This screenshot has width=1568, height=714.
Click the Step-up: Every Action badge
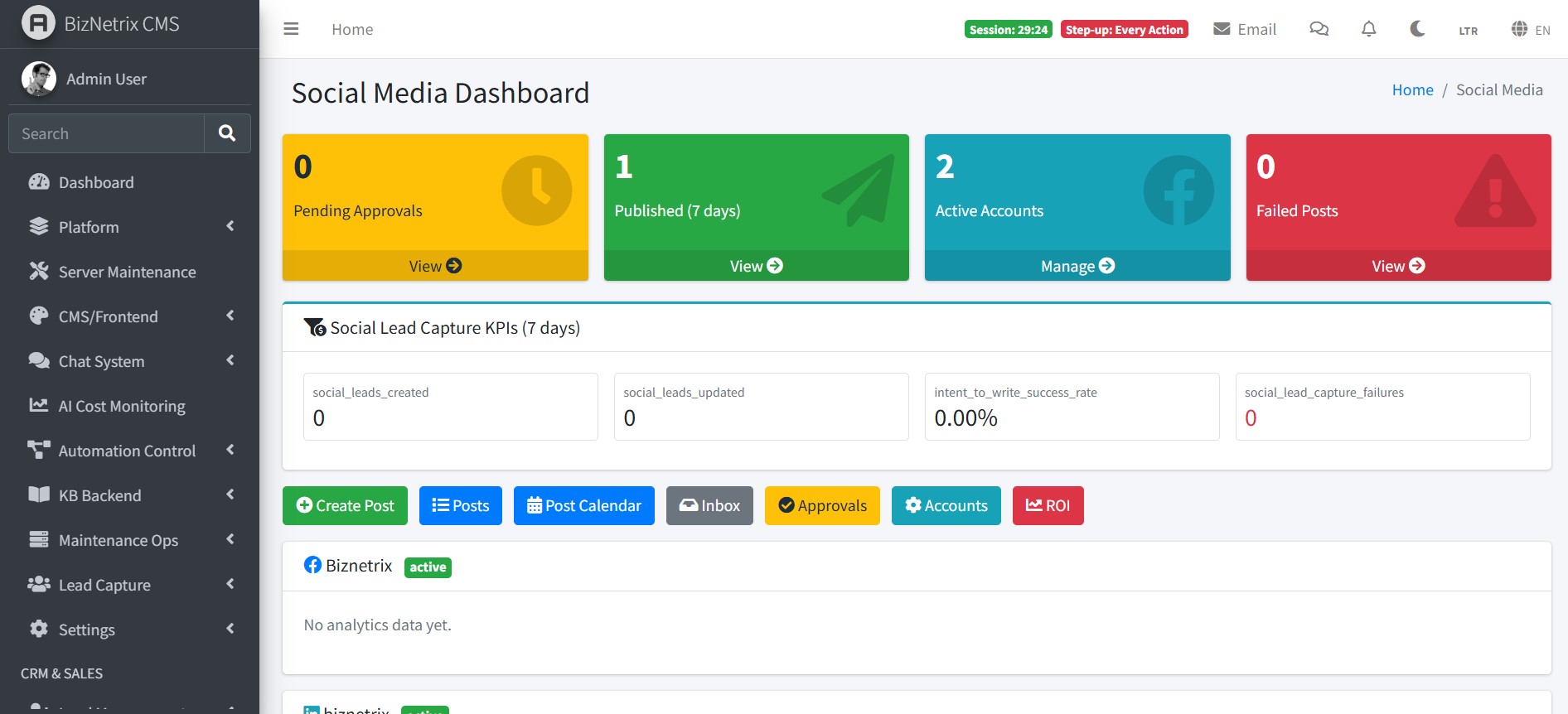click(1124, 29)
